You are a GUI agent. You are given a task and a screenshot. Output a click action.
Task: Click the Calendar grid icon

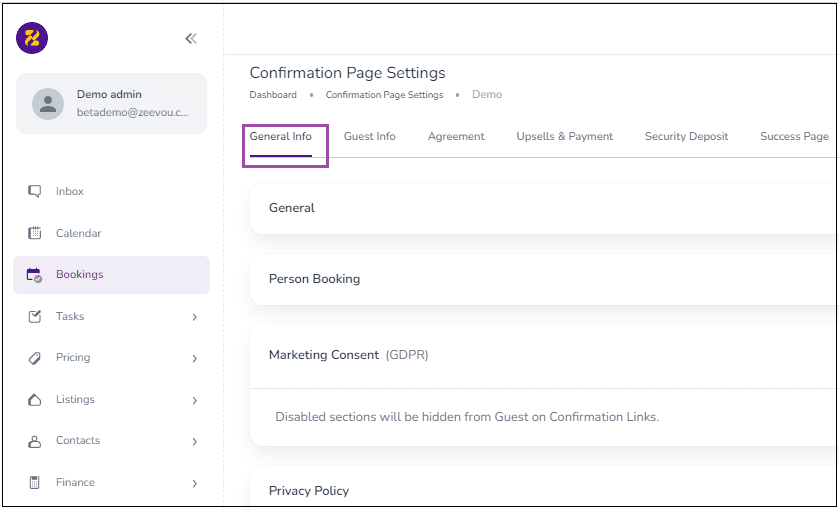click(x=34, y=233)
